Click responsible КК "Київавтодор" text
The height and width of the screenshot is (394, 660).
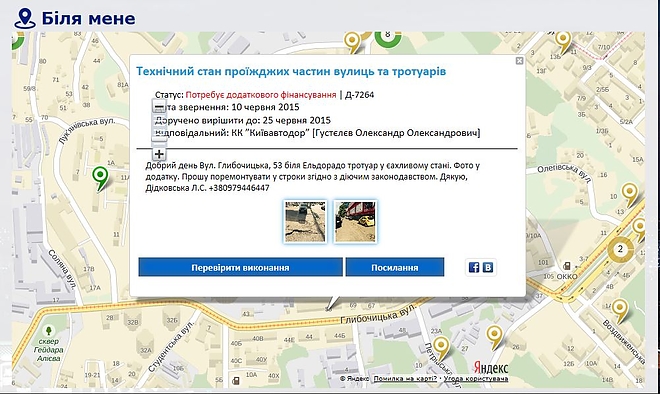271,133
